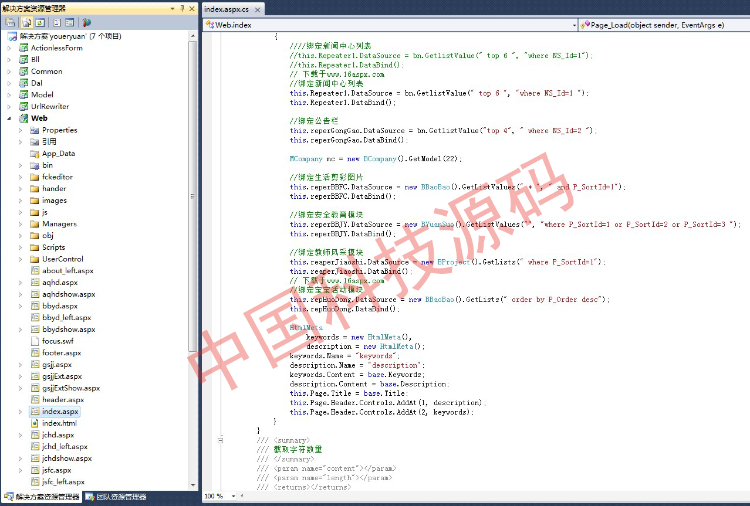Click the Bll project icon
750x506 pixels.
pyautogui.click(x=23, y=59)
